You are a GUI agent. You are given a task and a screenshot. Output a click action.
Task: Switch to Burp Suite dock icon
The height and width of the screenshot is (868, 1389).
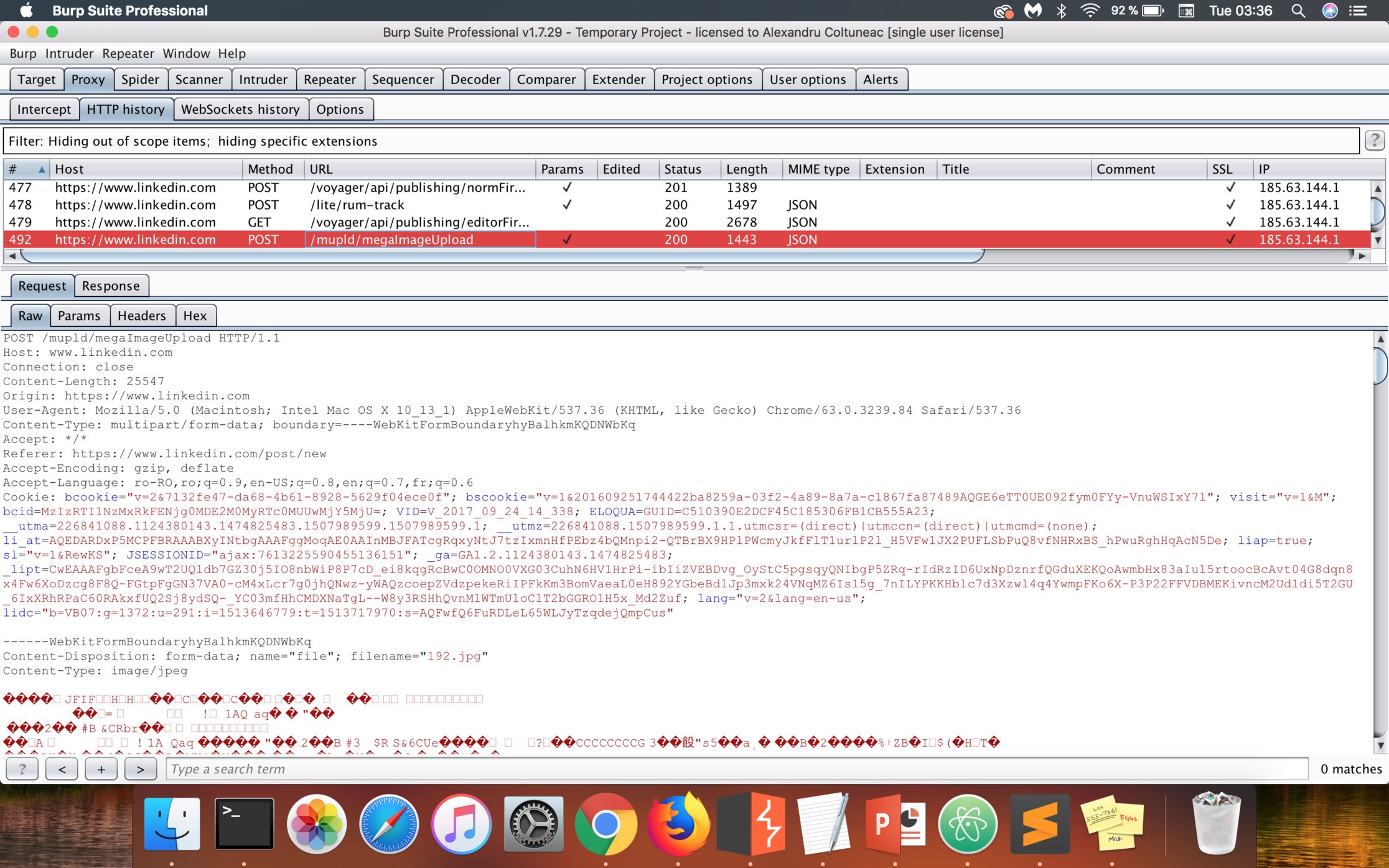tap(751, 824)
